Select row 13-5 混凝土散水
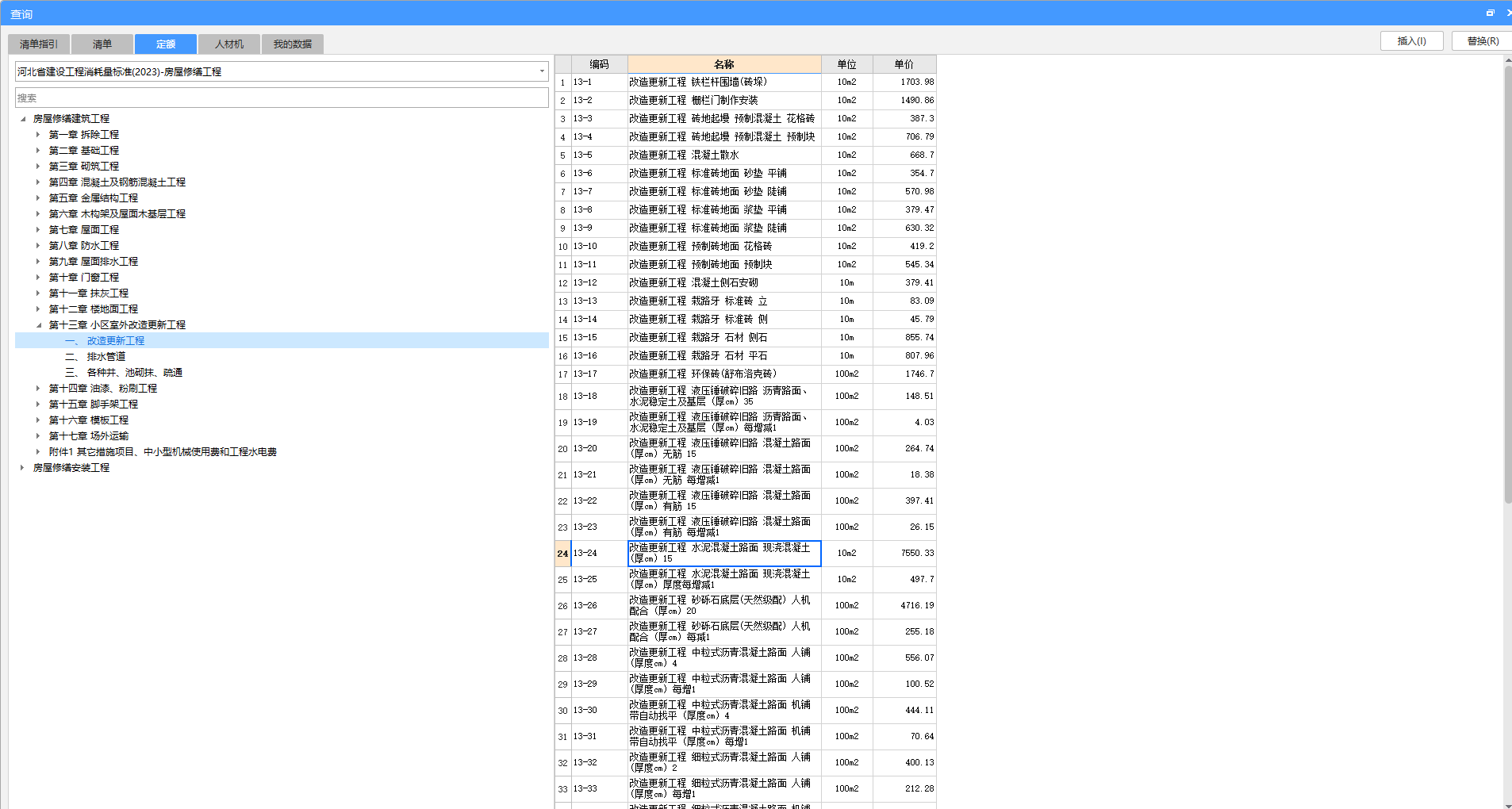1512x809 pixels. pos(724,155)
